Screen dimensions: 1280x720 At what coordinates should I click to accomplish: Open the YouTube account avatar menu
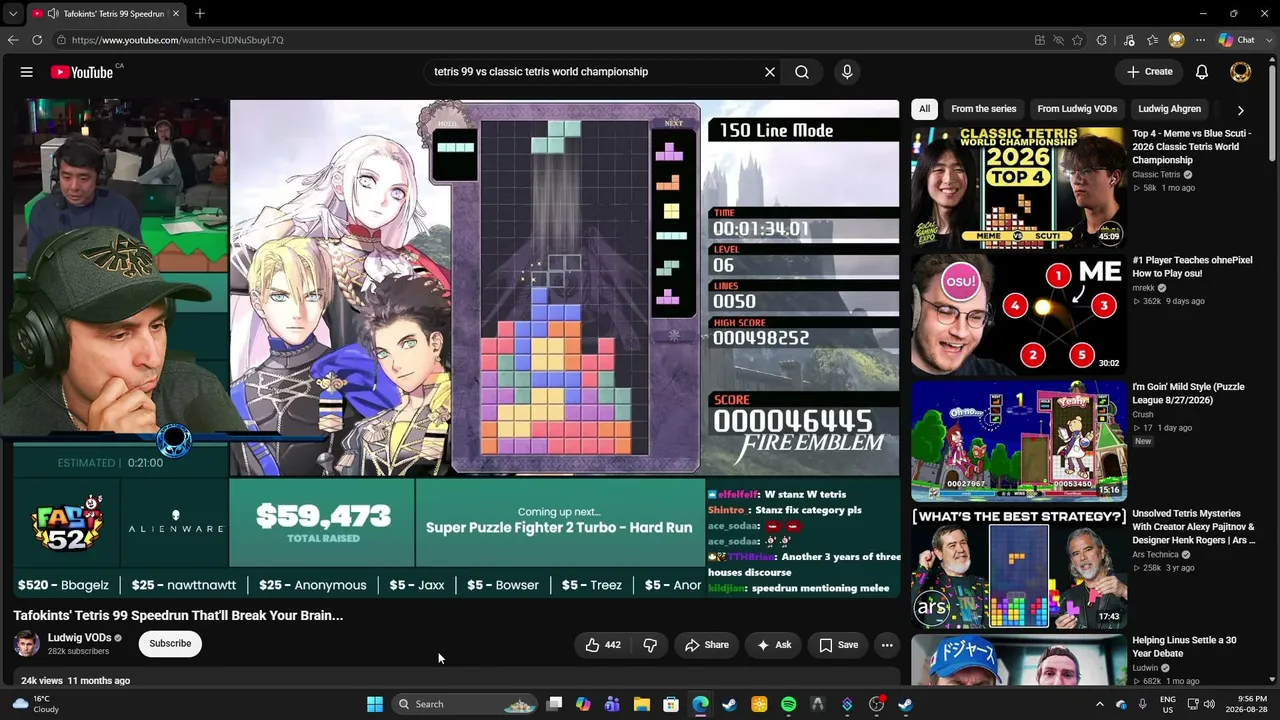1240,72
